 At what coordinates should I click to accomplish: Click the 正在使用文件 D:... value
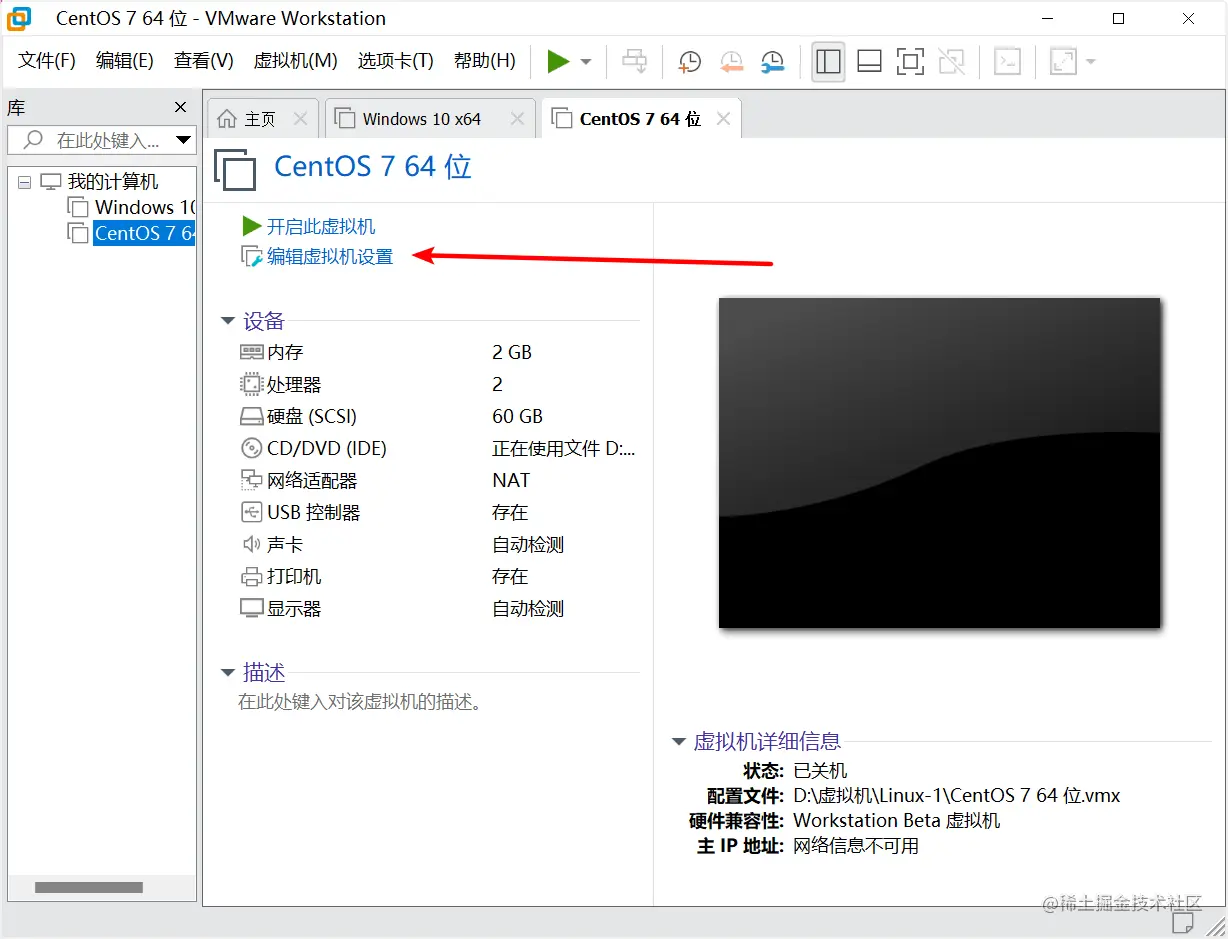click(563, 448)
